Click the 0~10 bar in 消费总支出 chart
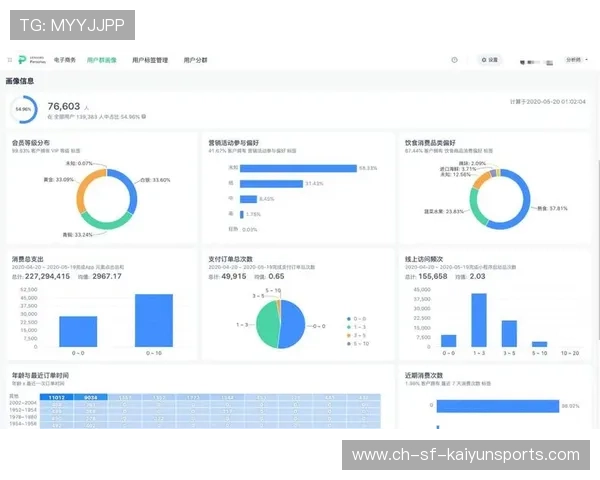600x480 pixels. pyautogui.click(x=153, y=319)
